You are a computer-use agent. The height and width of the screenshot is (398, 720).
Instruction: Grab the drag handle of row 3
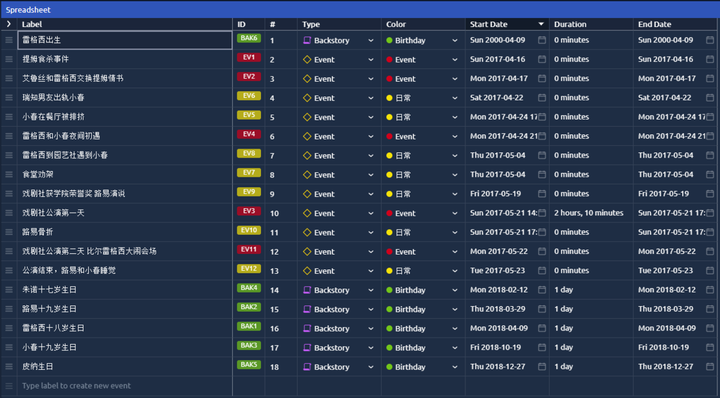pos(9,78)
